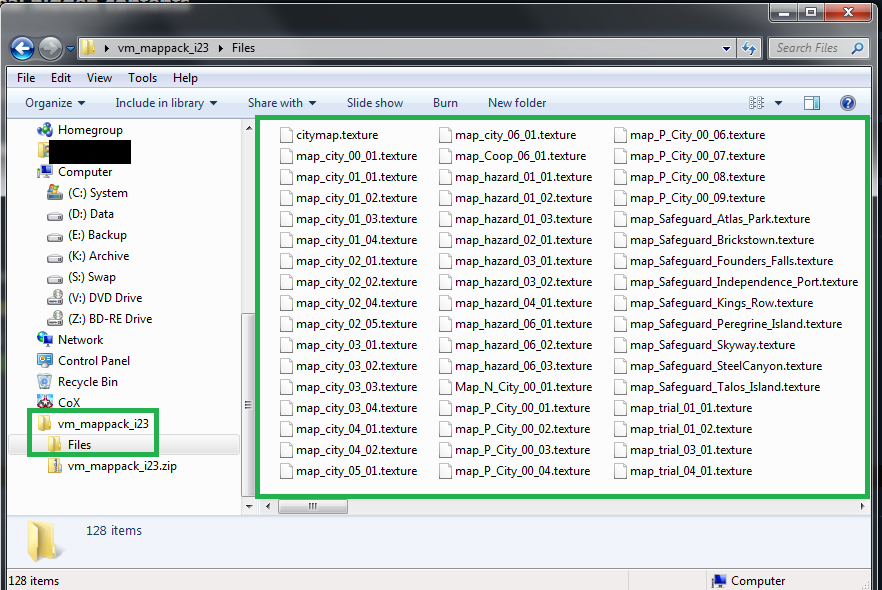Image resolution: width=882 pixels, height=590 pixels.
Task: Open the Tools menu
Action: tap(142, 78)
